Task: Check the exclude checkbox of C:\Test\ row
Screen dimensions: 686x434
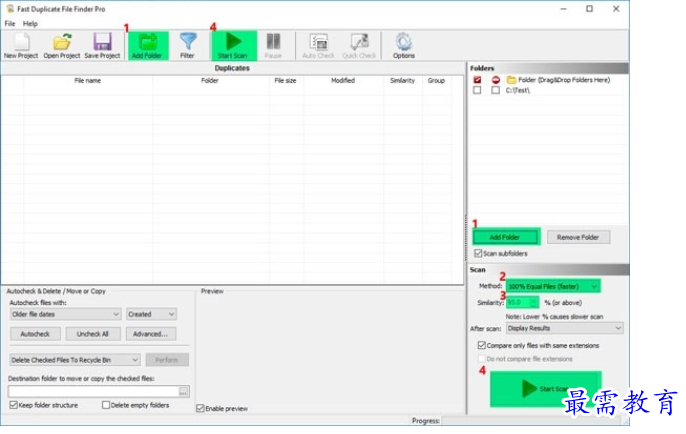Action: [x=495, y=90]
